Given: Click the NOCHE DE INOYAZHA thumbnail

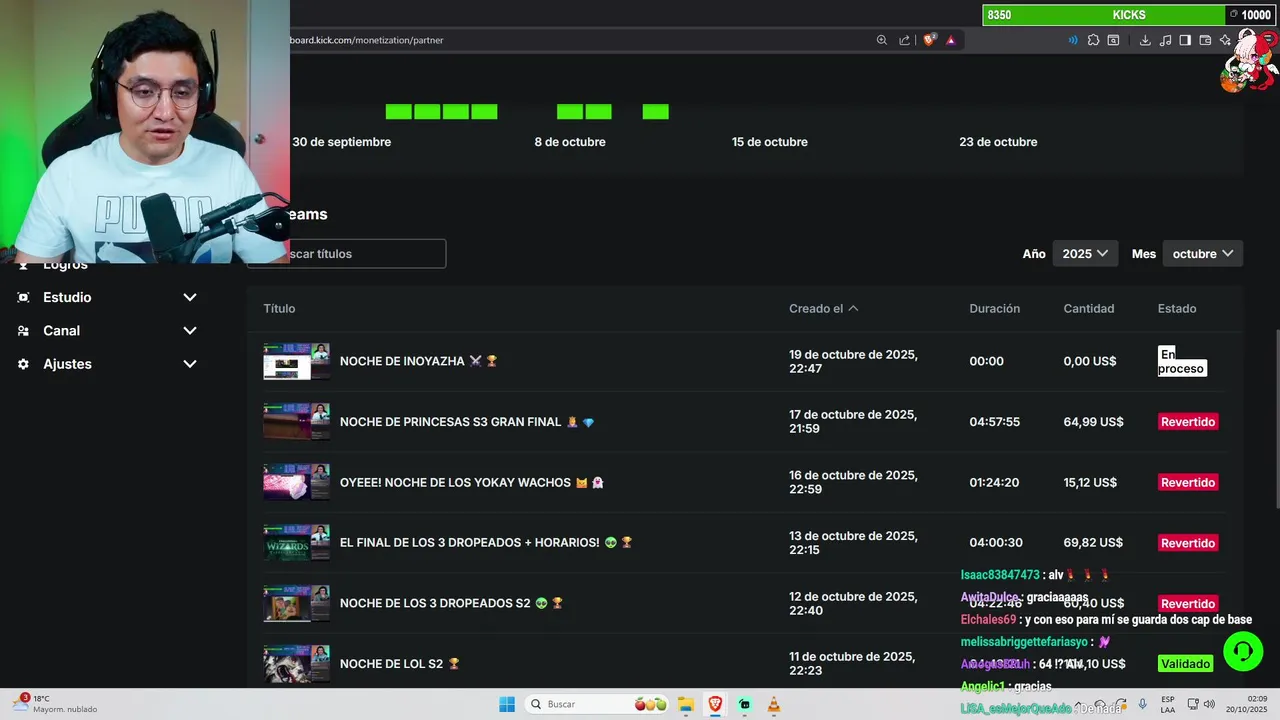Looking at the screenshot, I should 296,361.
